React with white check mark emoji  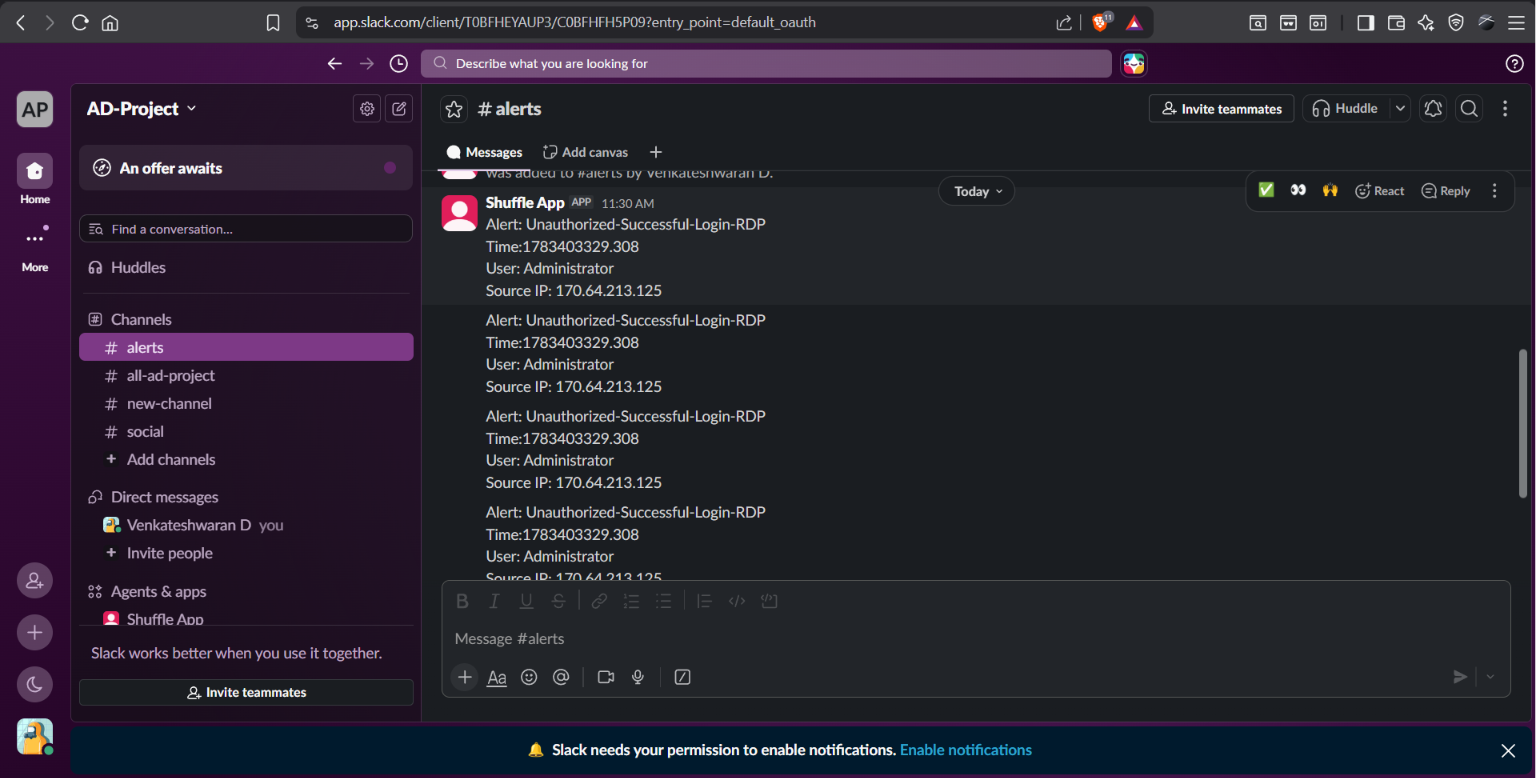(x=1266, y=190)
